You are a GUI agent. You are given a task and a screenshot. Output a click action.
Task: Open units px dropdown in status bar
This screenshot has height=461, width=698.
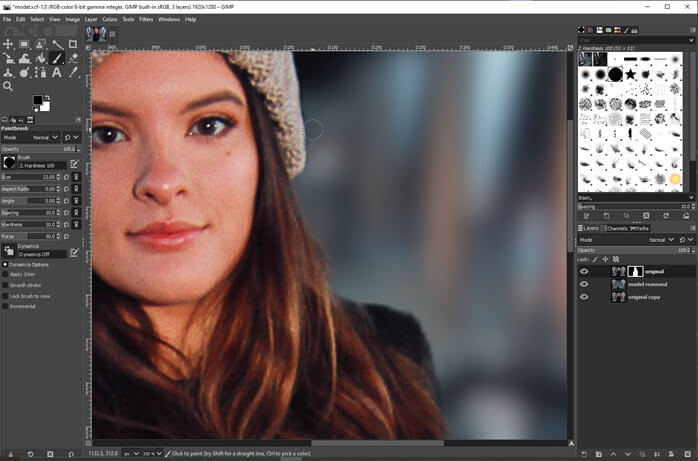click(131, 453)
